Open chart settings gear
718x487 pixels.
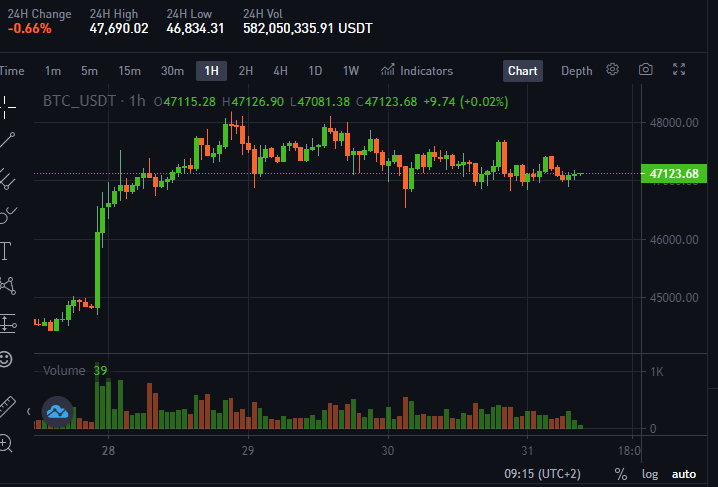[612, 70]
